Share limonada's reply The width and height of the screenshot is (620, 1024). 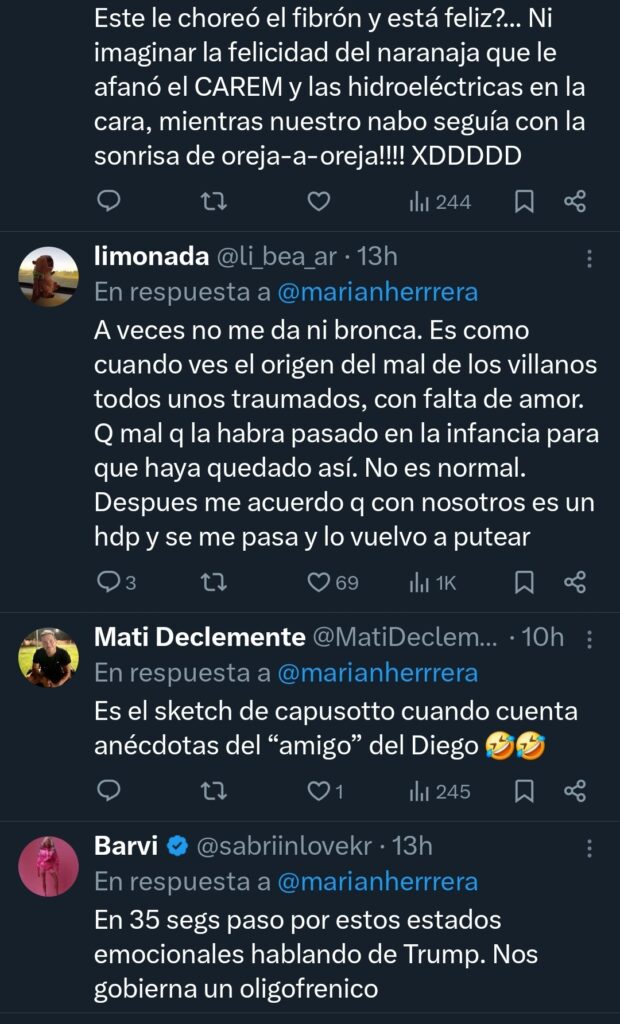pos(575,581)
